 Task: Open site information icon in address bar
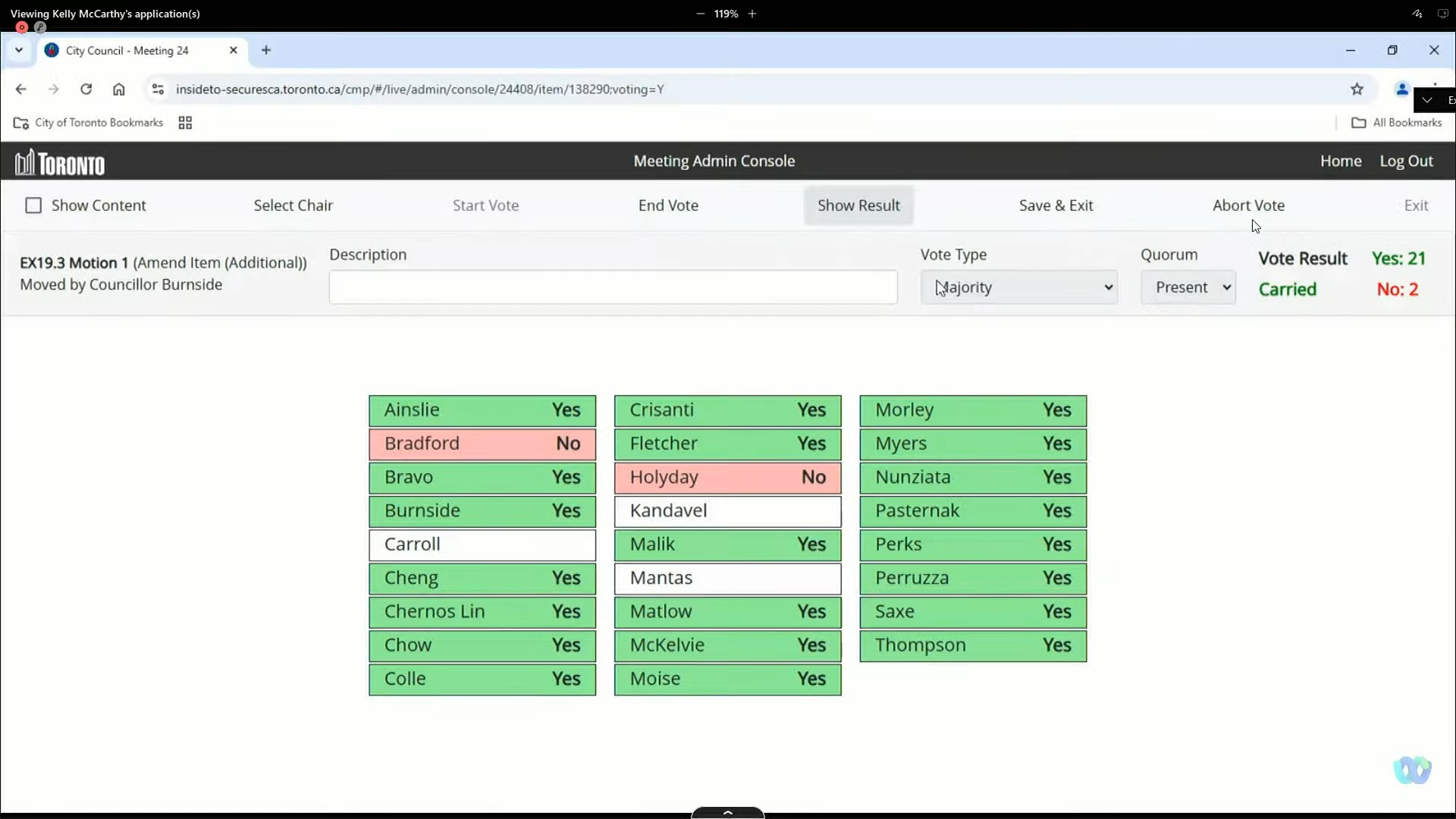[158, 89]
